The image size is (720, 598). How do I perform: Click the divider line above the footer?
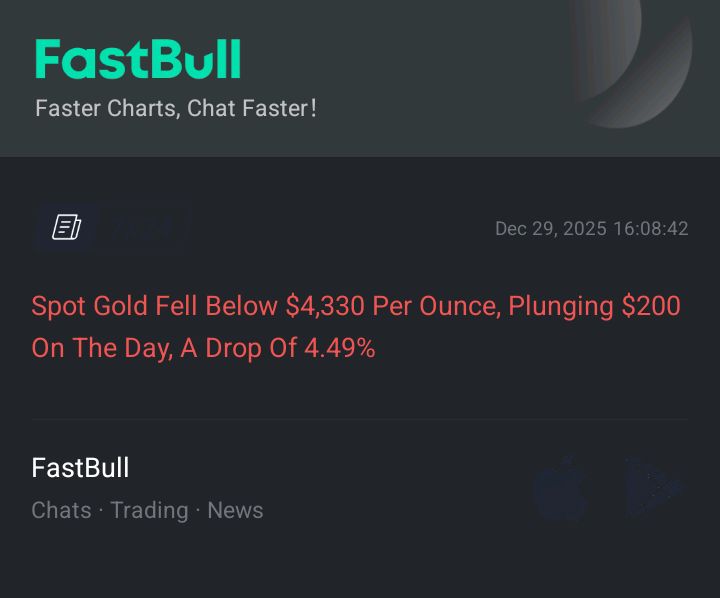coord(359,420)
